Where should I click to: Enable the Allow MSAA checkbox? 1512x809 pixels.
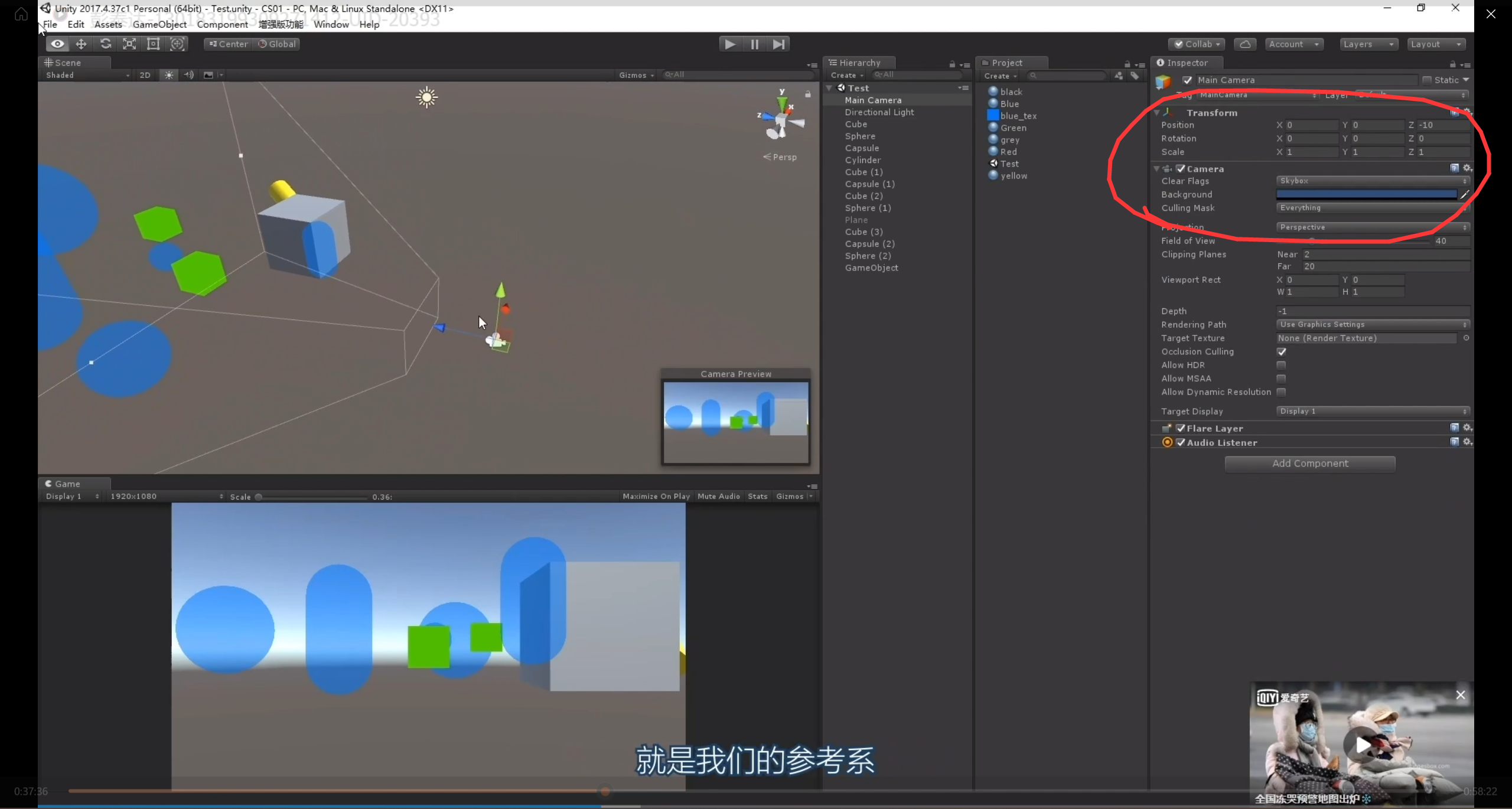tap(1281, 379)
